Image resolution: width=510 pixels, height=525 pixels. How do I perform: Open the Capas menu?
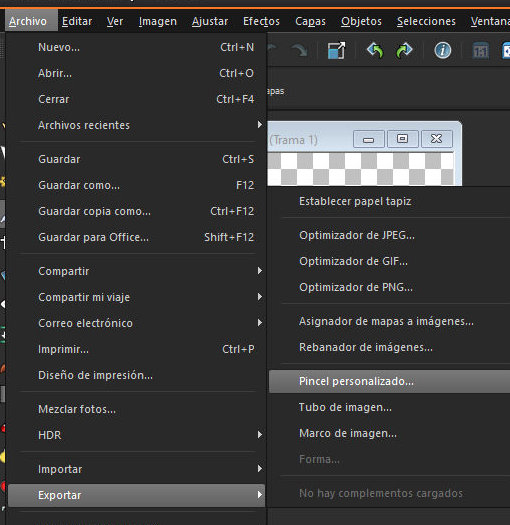point(310,21)
